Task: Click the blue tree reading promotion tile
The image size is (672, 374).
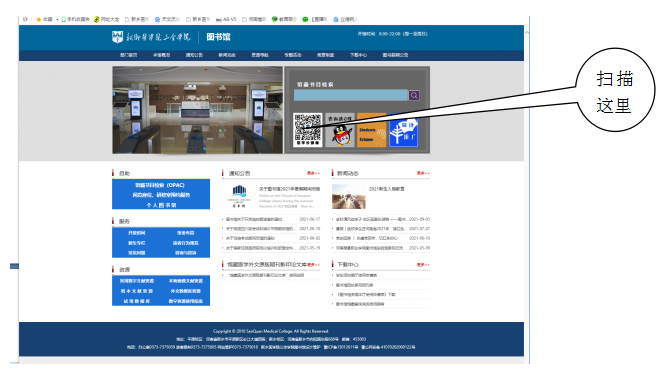Action: tap(403, 130)
